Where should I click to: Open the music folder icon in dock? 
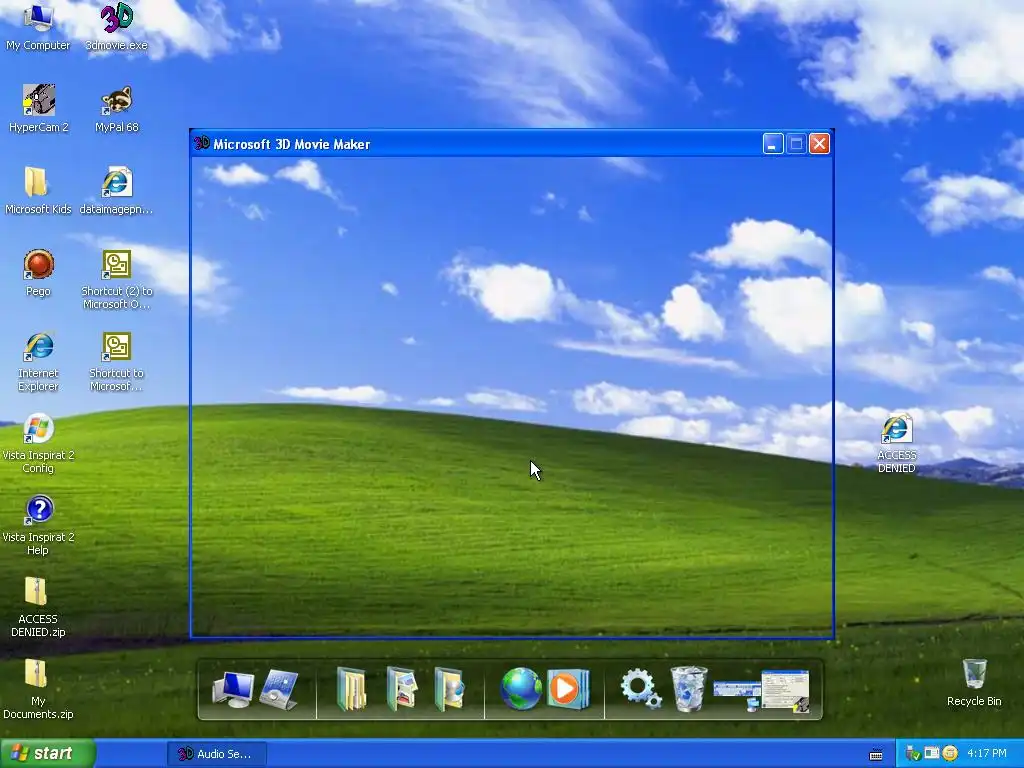click(x=449, y=688)
